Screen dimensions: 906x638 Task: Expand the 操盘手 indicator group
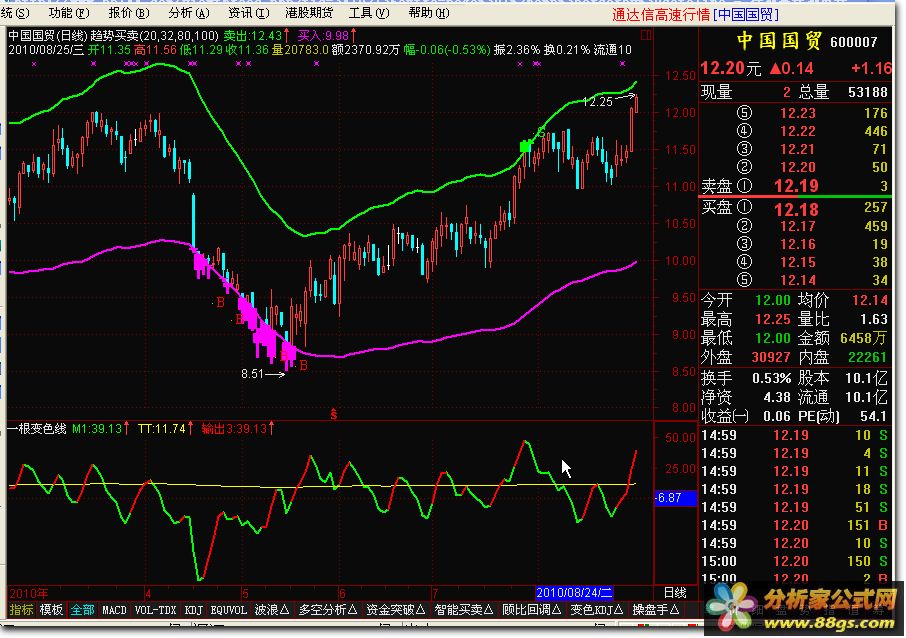(x=656, y=610)
